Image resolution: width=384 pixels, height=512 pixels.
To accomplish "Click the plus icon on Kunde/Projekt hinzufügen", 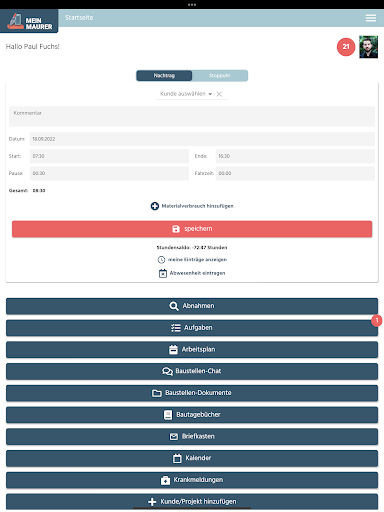I will (152, 502).
